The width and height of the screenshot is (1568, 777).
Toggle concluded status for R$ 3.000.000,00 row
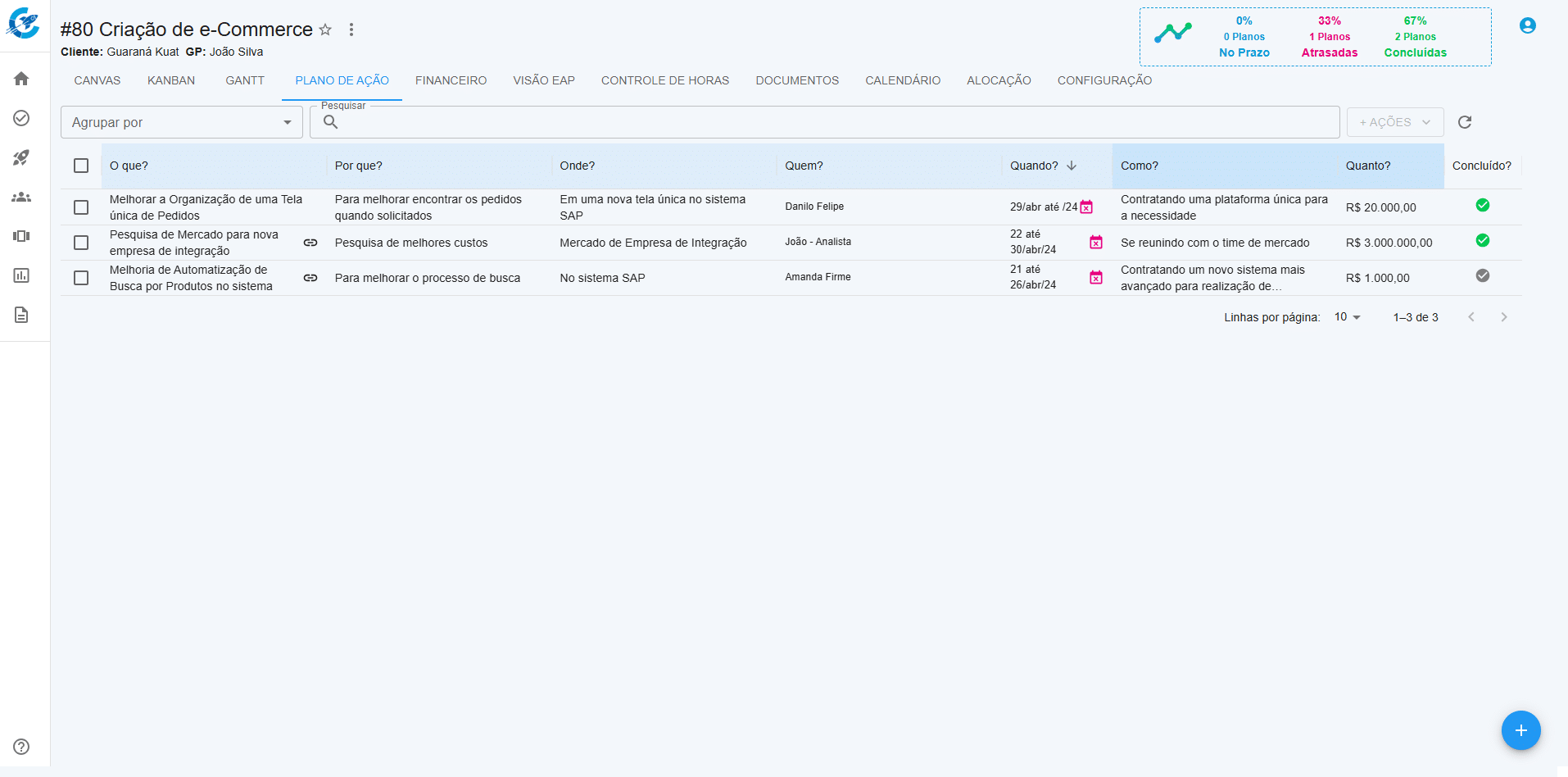[x=1483, y=240]
